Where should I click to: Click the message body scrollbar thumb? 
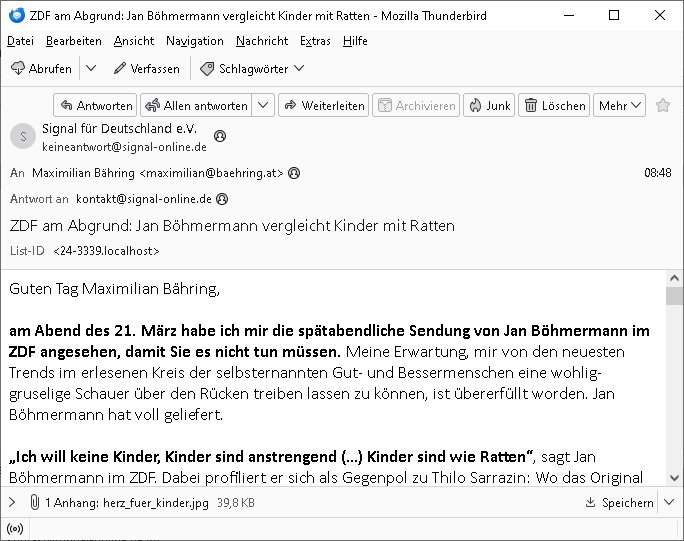[x=674, y=296]
